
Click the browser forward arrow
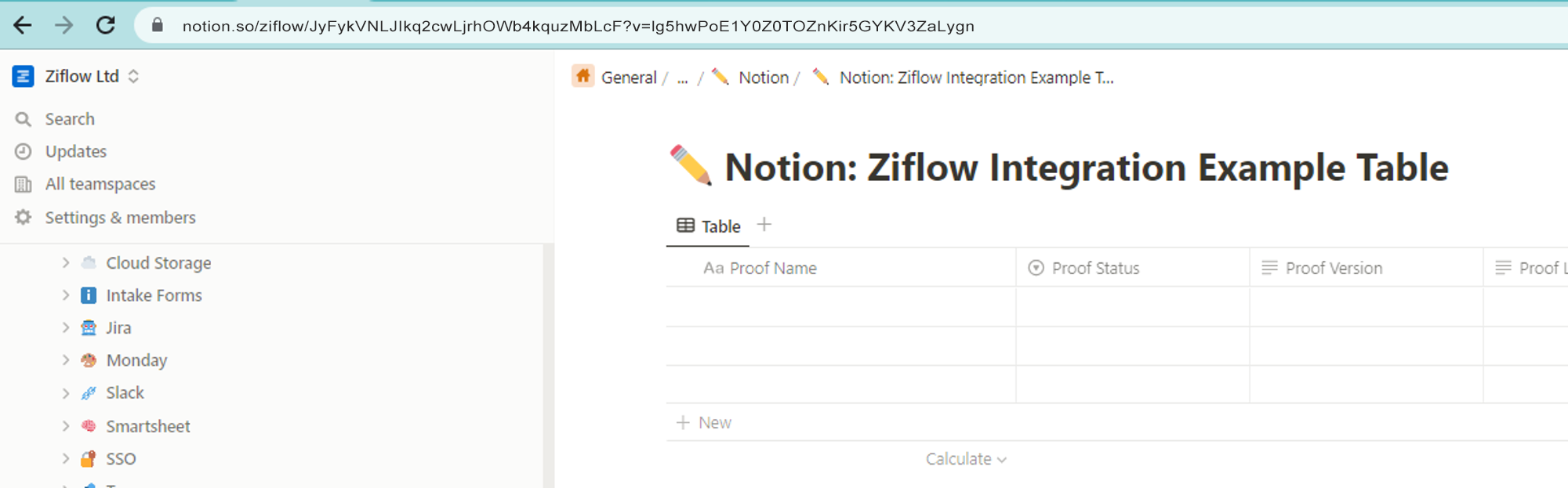tap(64, 25)
